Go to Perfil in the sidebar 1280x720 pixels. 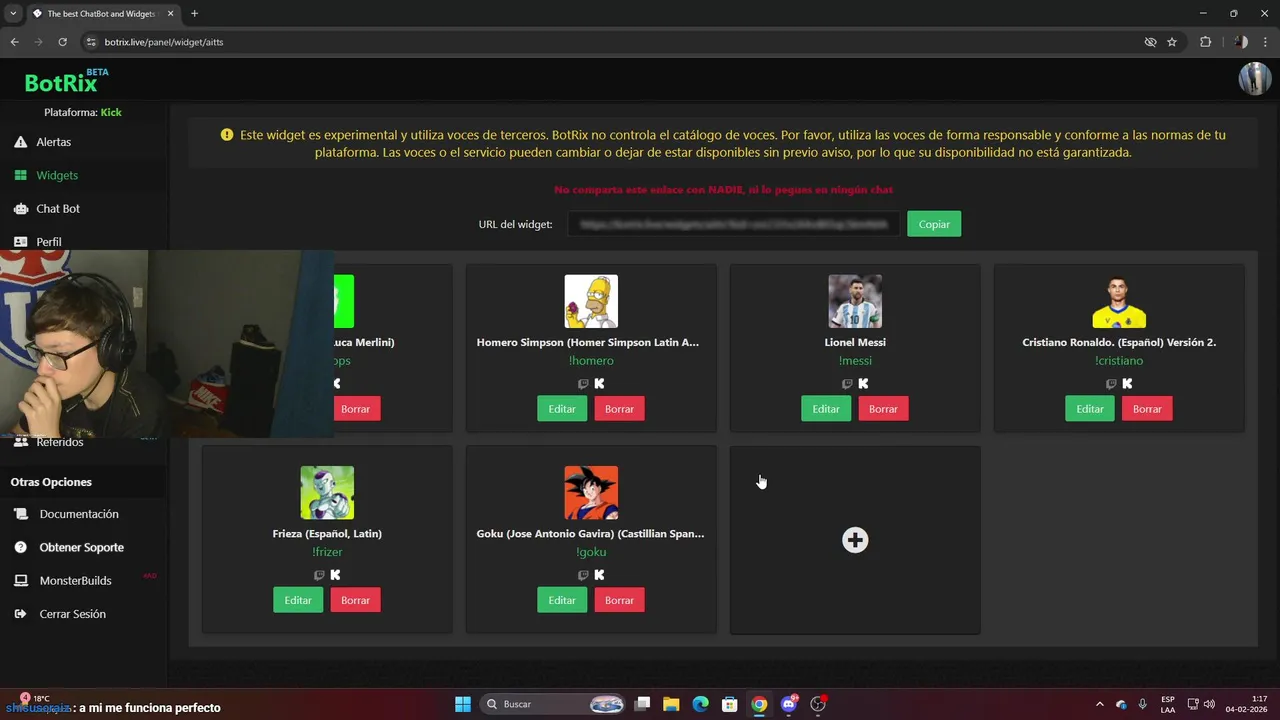coord(48,241)
